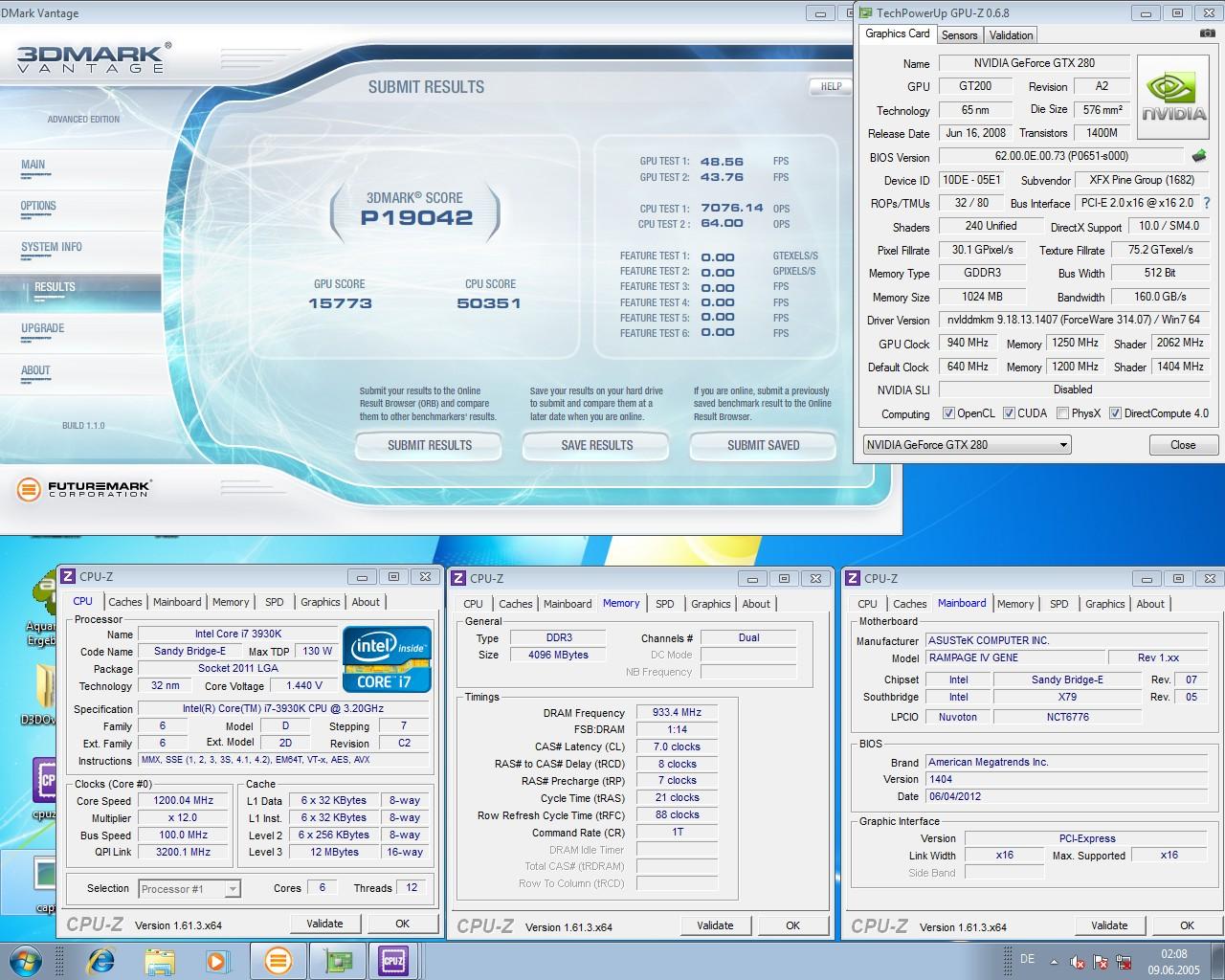Click the NVIDIA logo in GPU-Z
This screenshot has height=980, width=1225.
tap(1174, 99)
